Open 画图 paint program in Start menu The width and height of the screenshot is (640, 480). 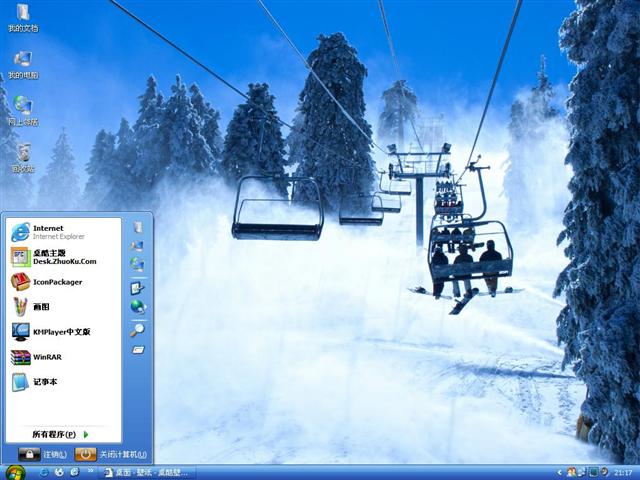click(63, 307)
